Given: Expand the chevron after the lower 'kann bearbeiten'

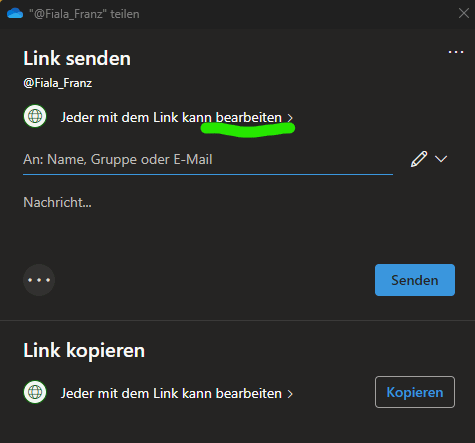Looking at the screenshot, I should (290, 394).
